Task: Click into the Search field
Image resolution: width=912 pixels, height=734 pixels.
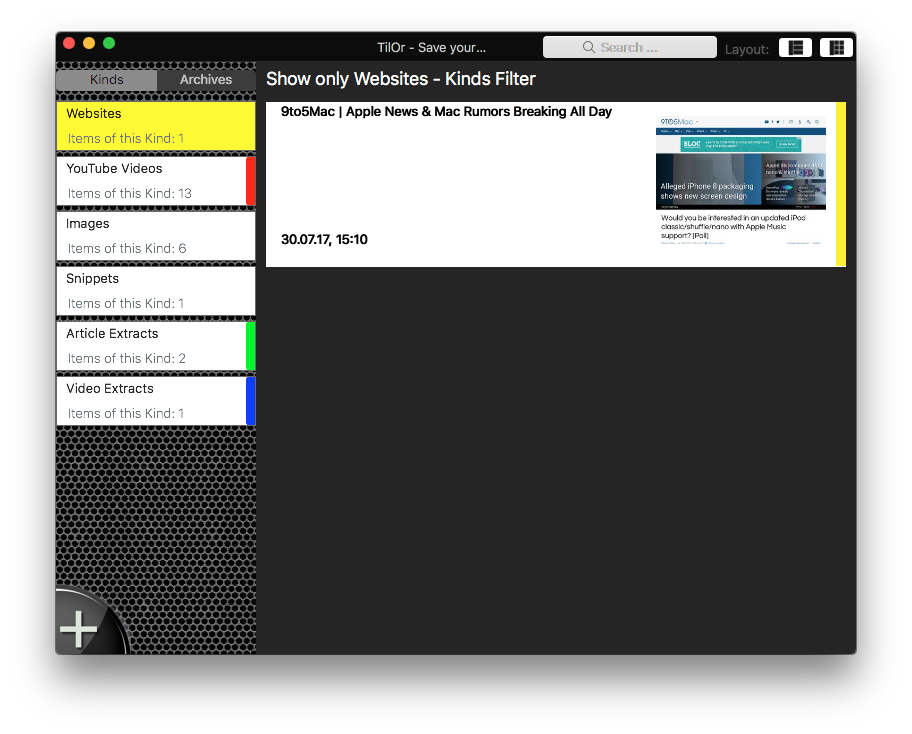Action: click(629, 47)
